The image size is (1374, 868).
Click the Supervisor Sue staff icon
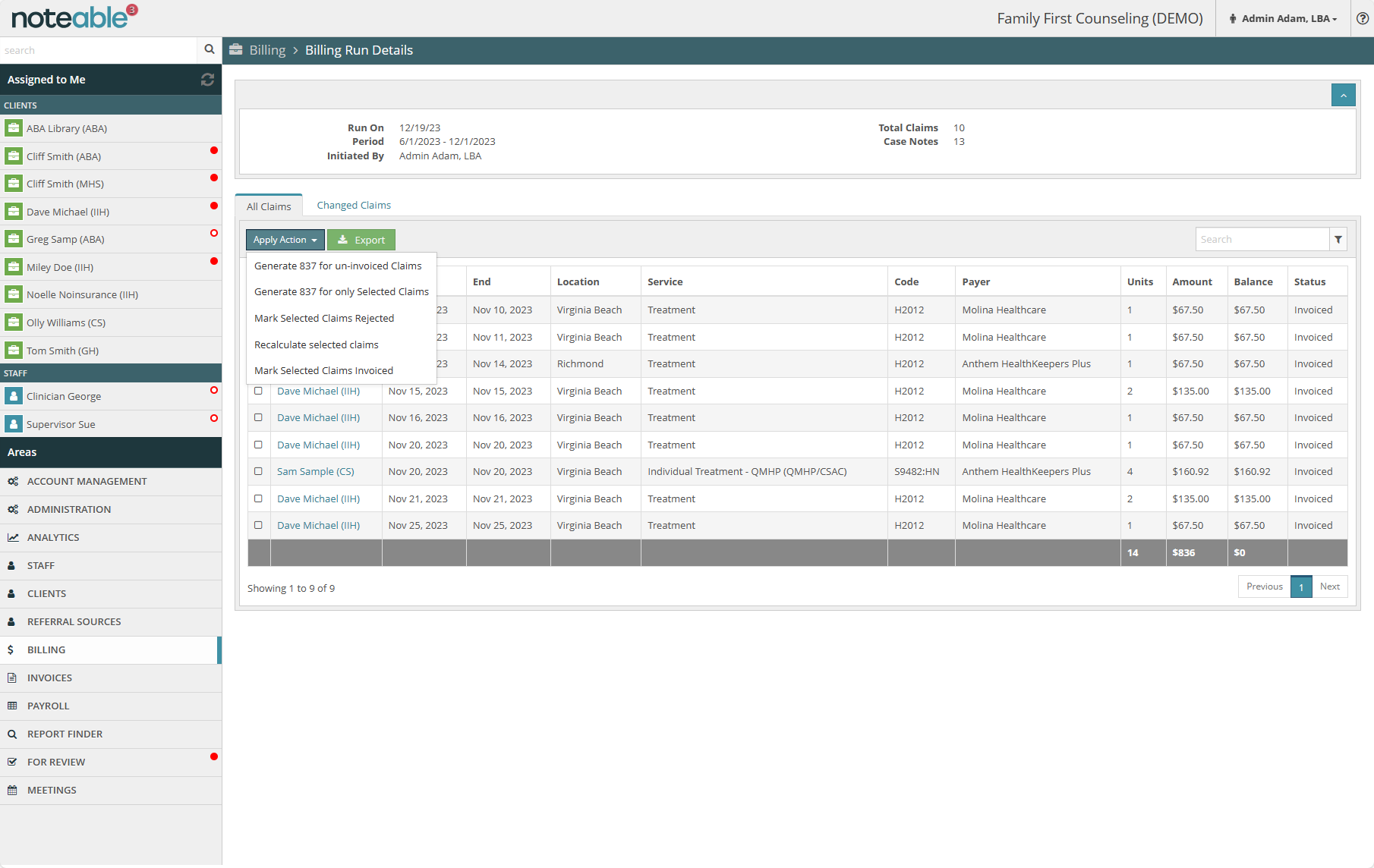click(14, 424)
